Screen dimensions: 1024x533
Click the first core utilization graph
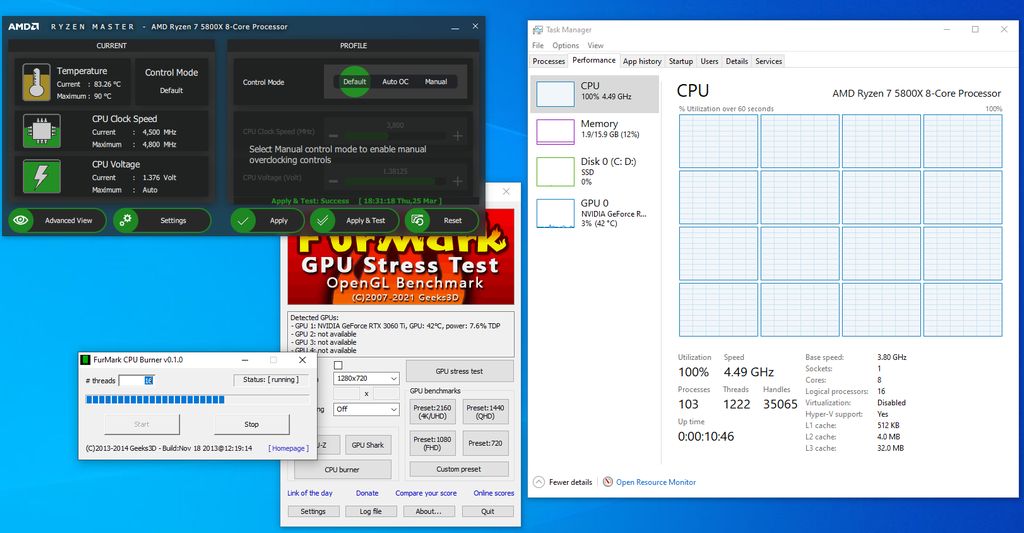[718, 142]
